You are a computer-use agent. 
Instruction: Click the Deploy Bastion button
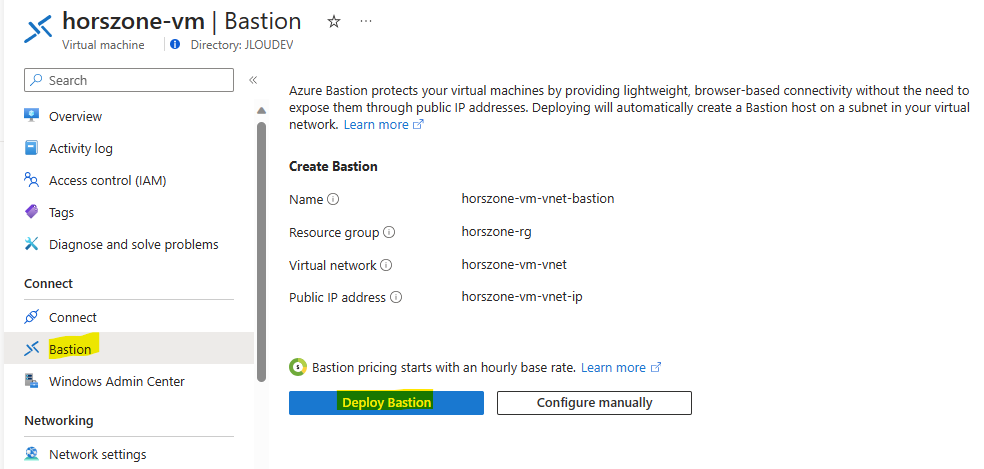[x=386, y=402]
